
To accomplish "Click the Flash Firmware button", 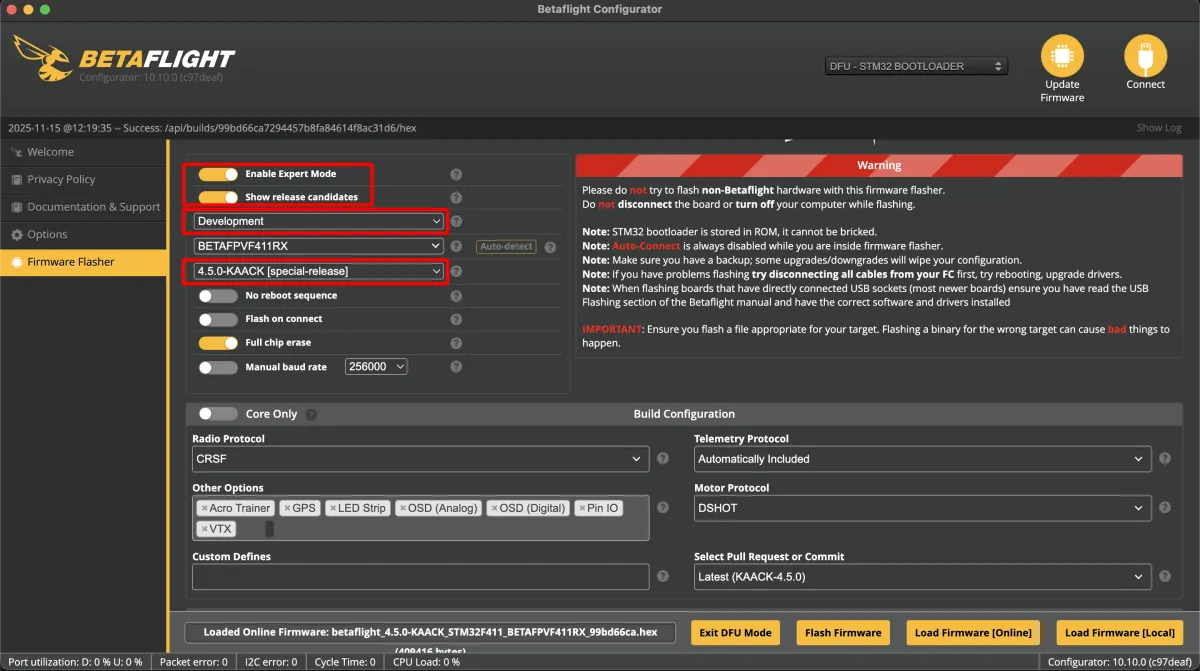I will coord(843,632).
